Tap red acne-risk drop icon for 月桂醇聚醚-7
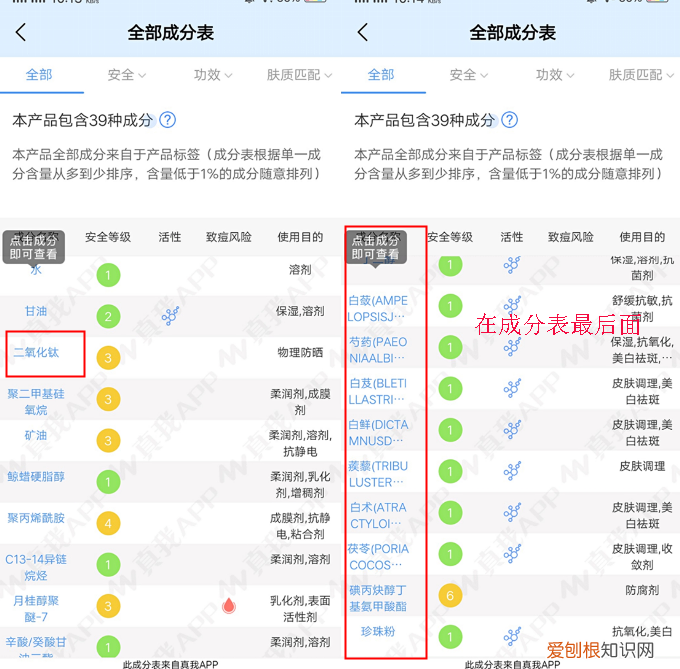This screenshot has width=680, height=669. (229, 606)
